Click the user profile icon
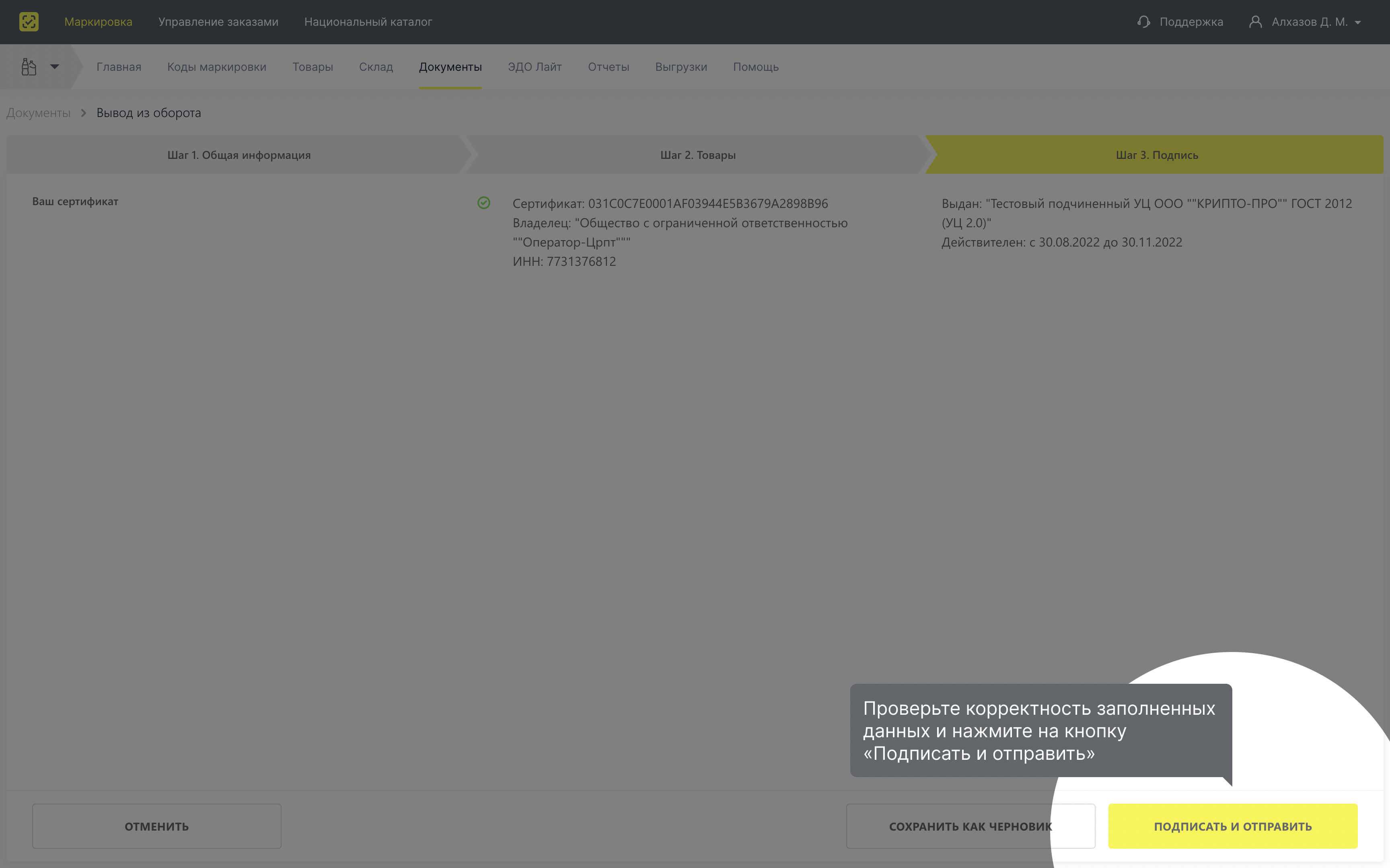Screen dimensions: 1390x868 click(x=1255, y=22)
